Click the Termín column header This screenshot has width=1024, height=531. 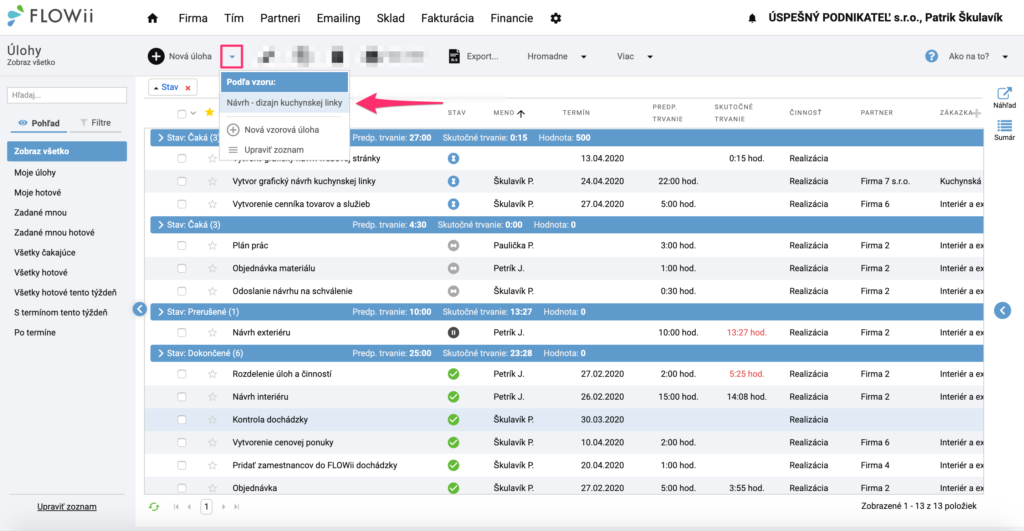[576, 113]
